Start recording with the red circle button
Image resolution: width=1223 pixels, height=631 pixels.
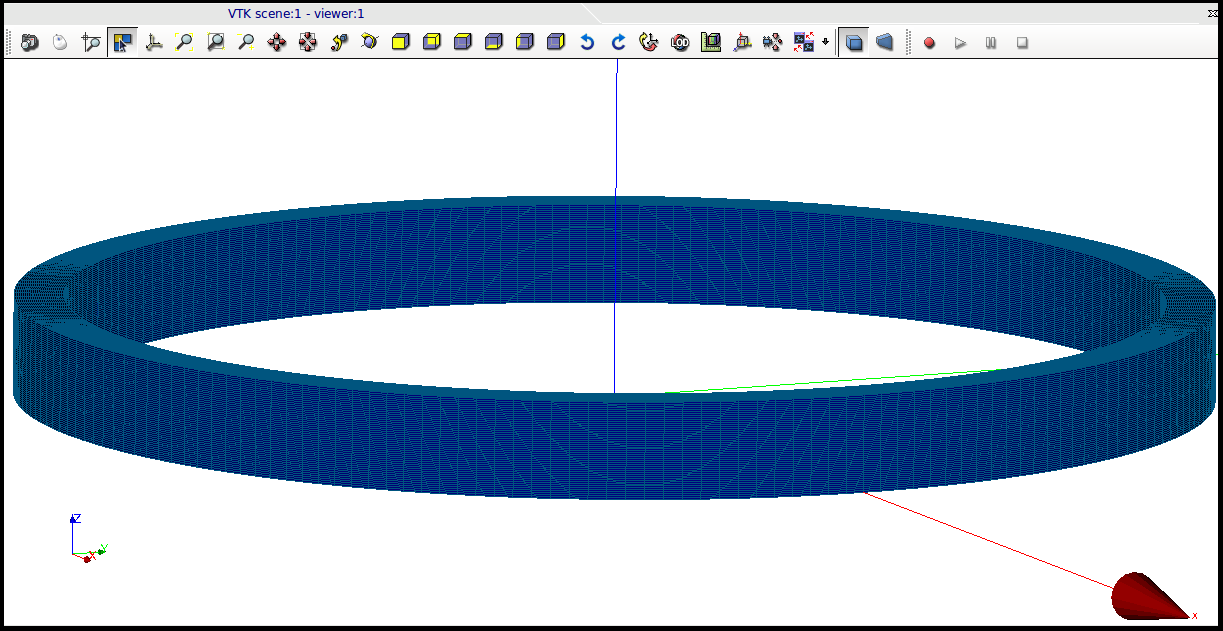[x=929, y=43]
